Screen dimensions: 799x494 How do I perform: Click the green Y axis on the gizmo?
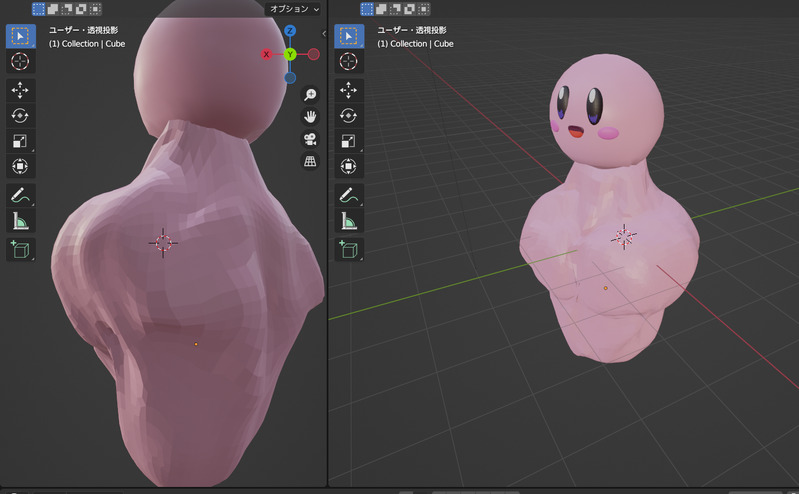coord(290,54)
